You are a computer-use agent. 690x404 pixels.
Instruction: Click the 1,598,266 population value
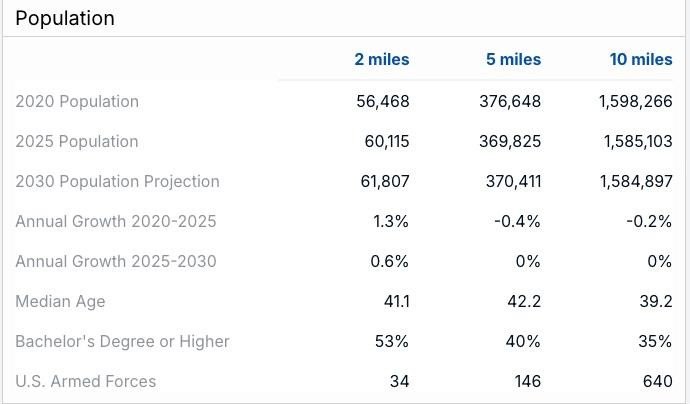click(x=636, y=102)
